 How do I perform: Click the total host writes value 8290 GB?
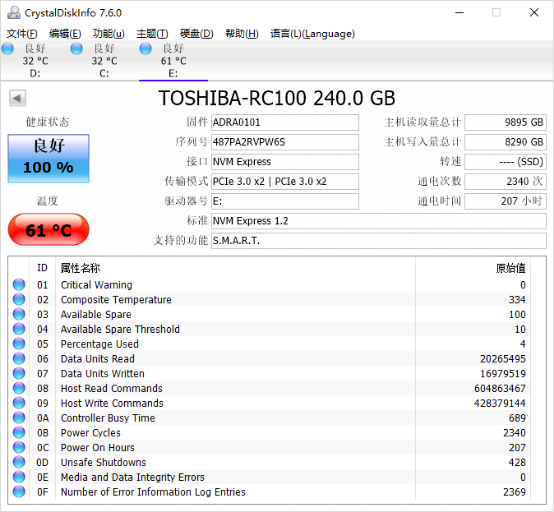point(505,142)
